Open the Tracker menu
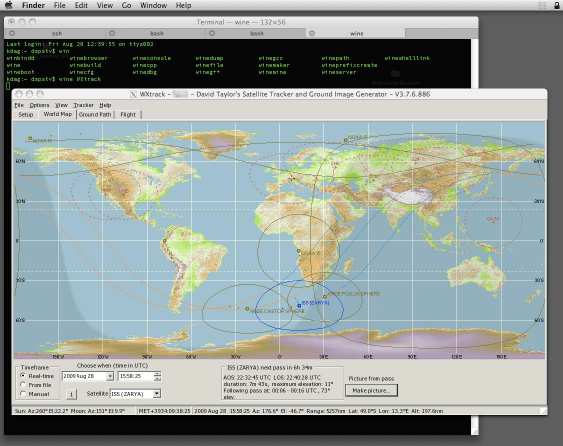This screenshot has height=446, width=563. (x=83, y=105)
